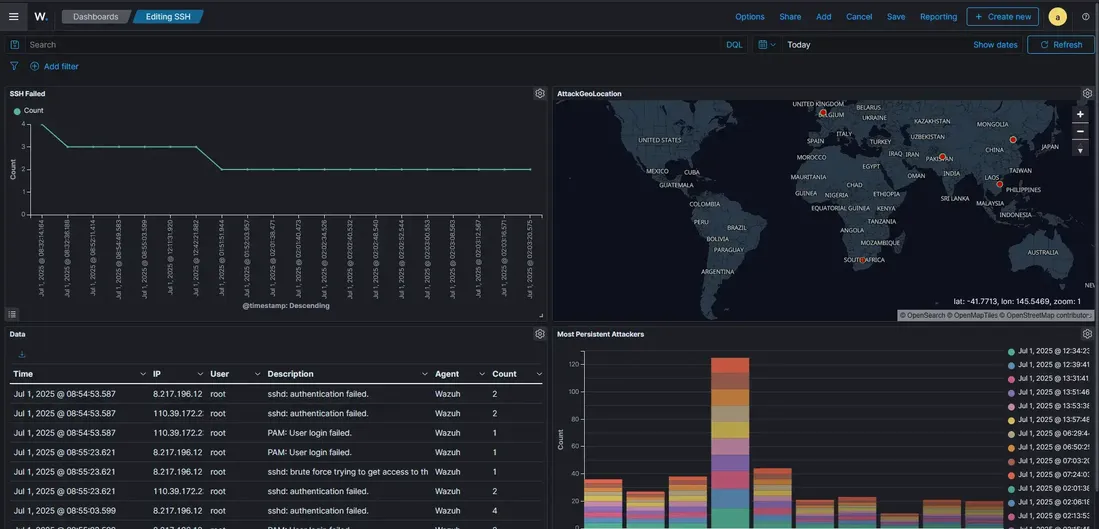The height and width of the screenshot is (529, 1099).
Task: Download Data table as CSV icon
Action: click(x=22, y=355)
